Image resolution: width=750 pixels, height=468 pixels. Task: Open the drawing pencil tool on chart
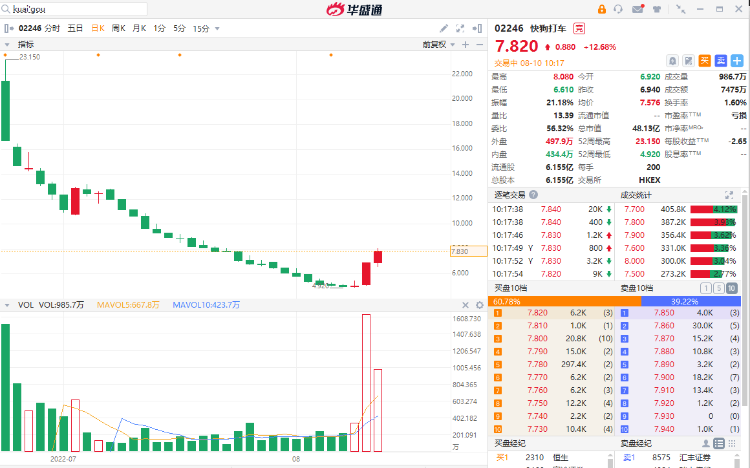444,28
